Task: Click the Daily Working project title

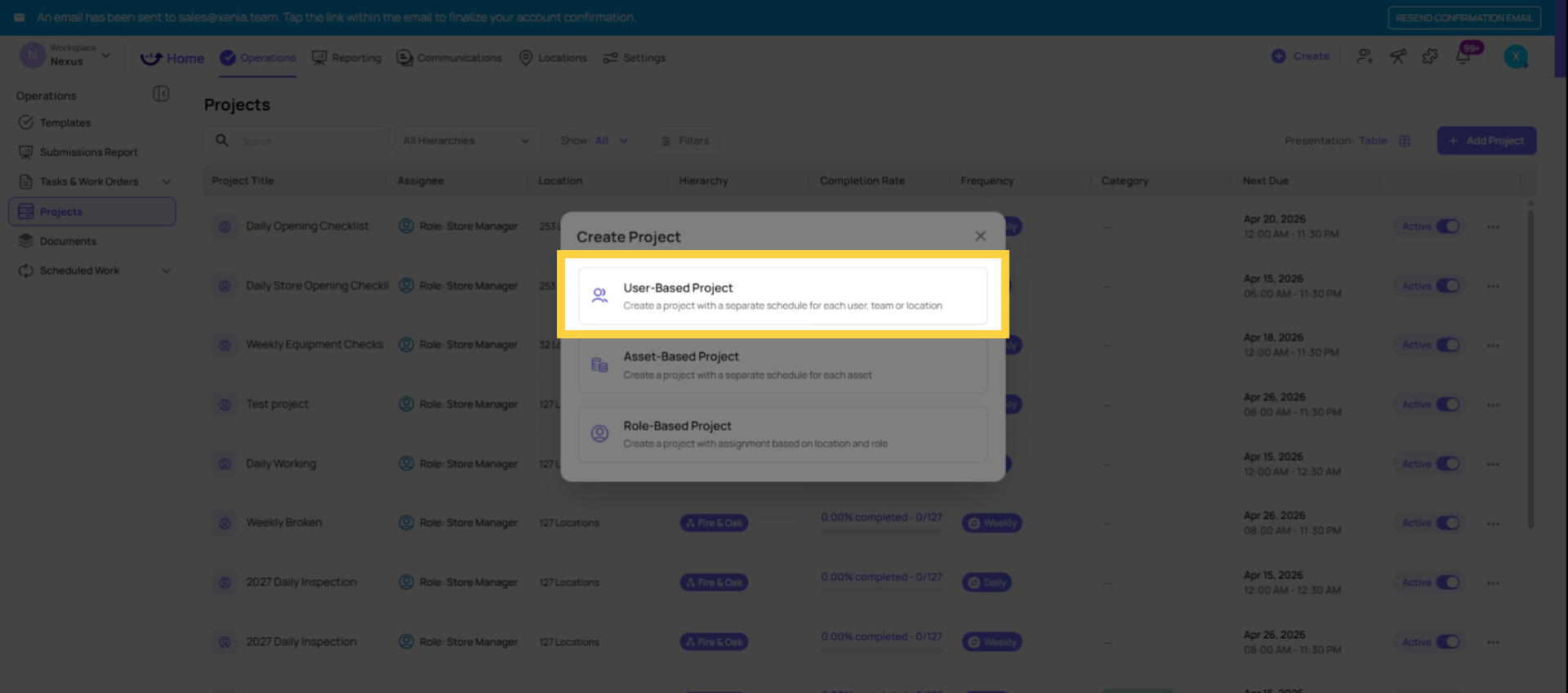Action: [x=281, y=463]
